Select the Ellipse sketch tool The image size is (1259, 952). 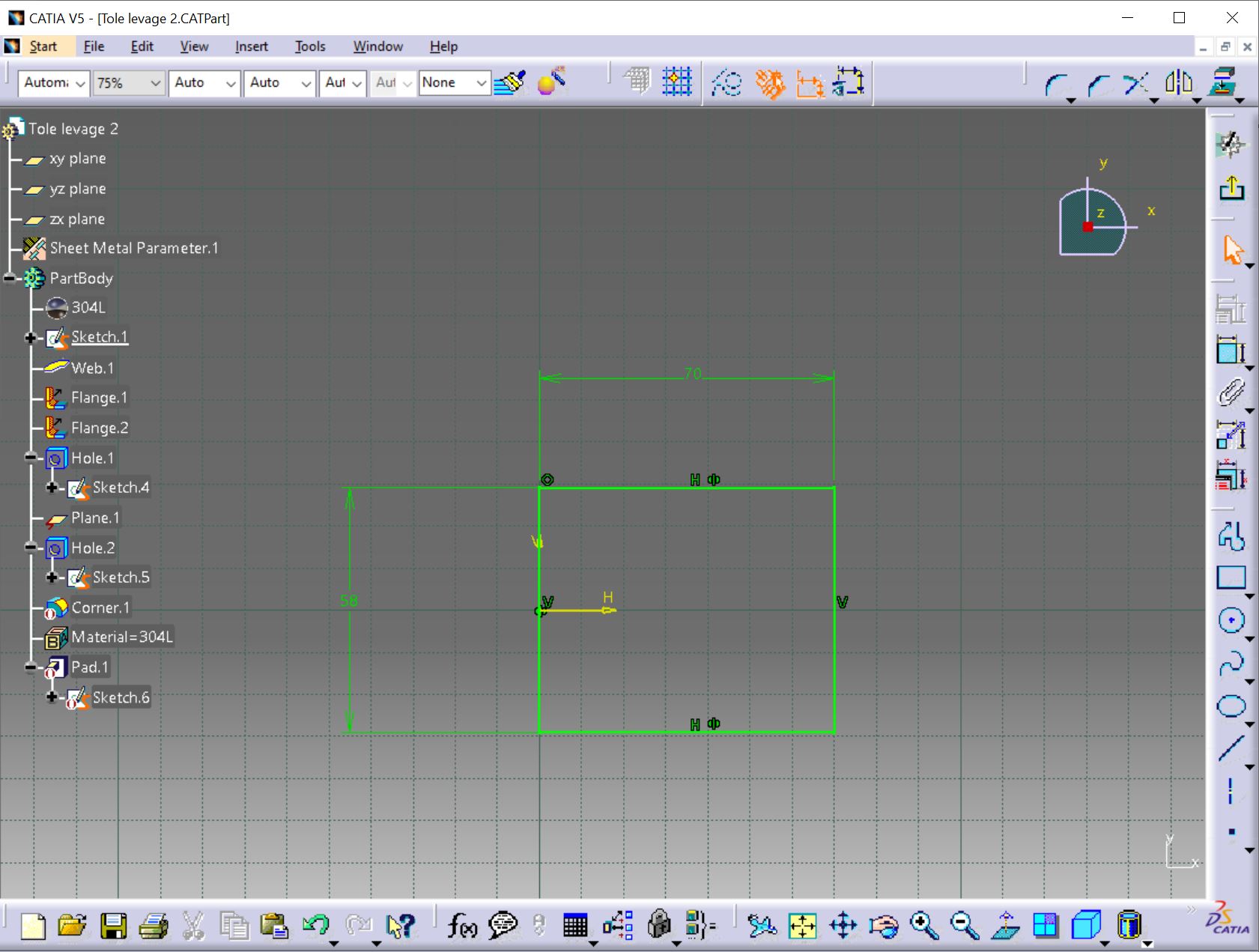(1231, 706)
